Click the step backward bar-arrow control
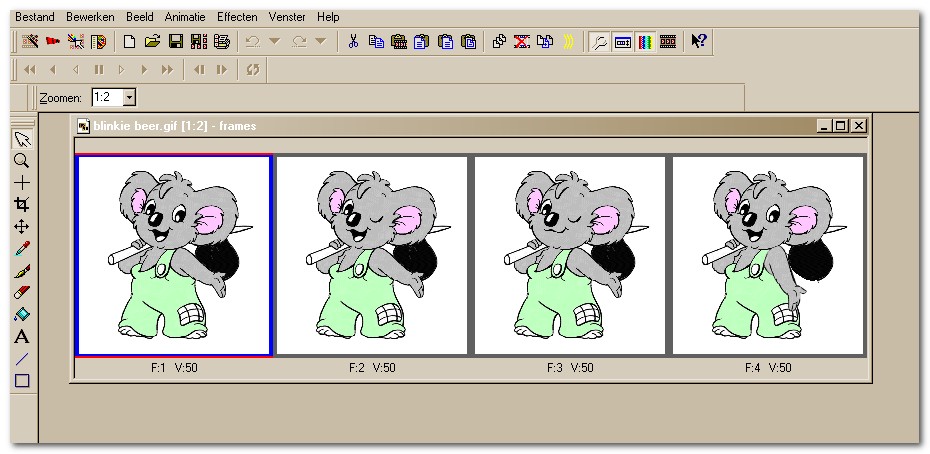 click(x=199, y=70)
